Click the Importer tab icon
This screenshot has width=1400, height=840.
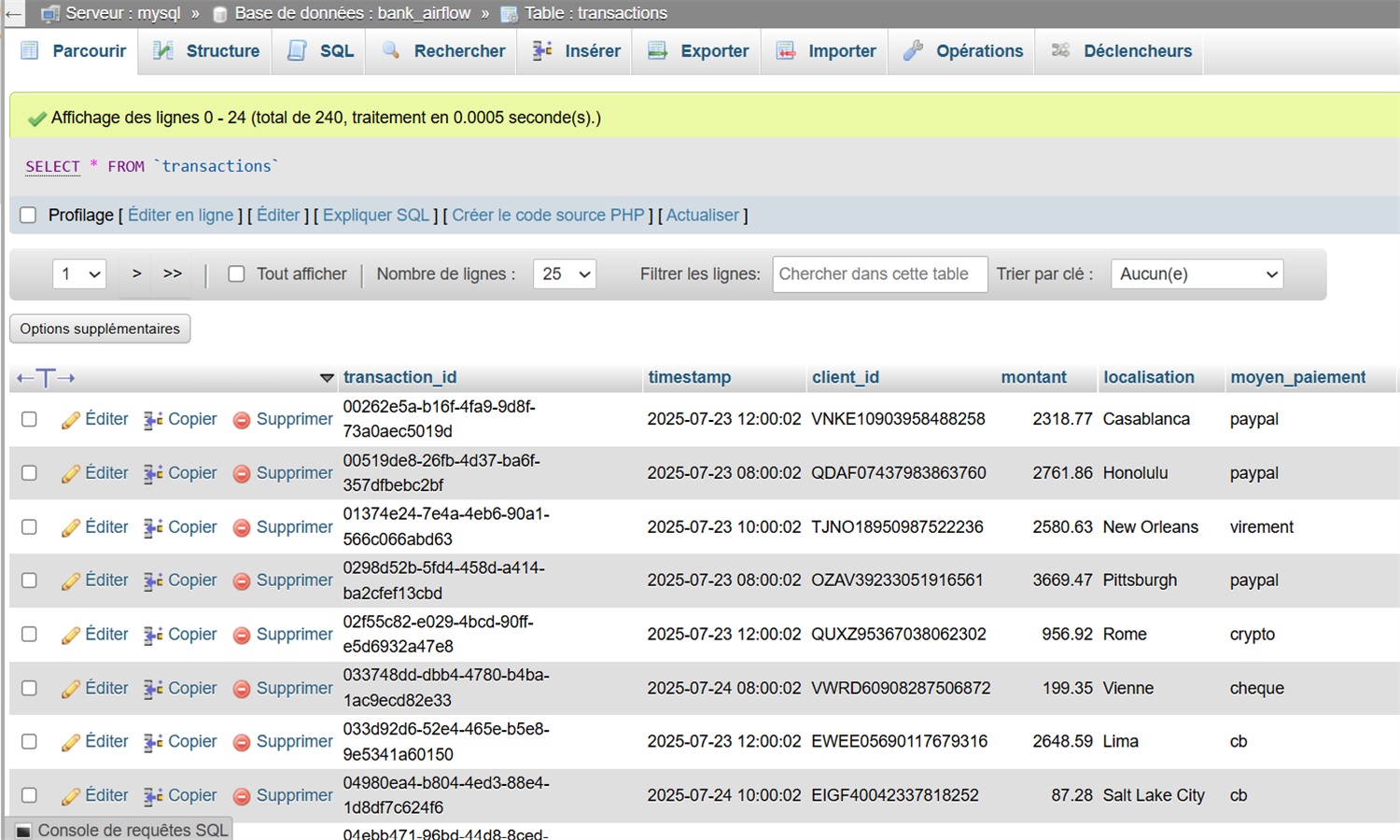point(786,51)
